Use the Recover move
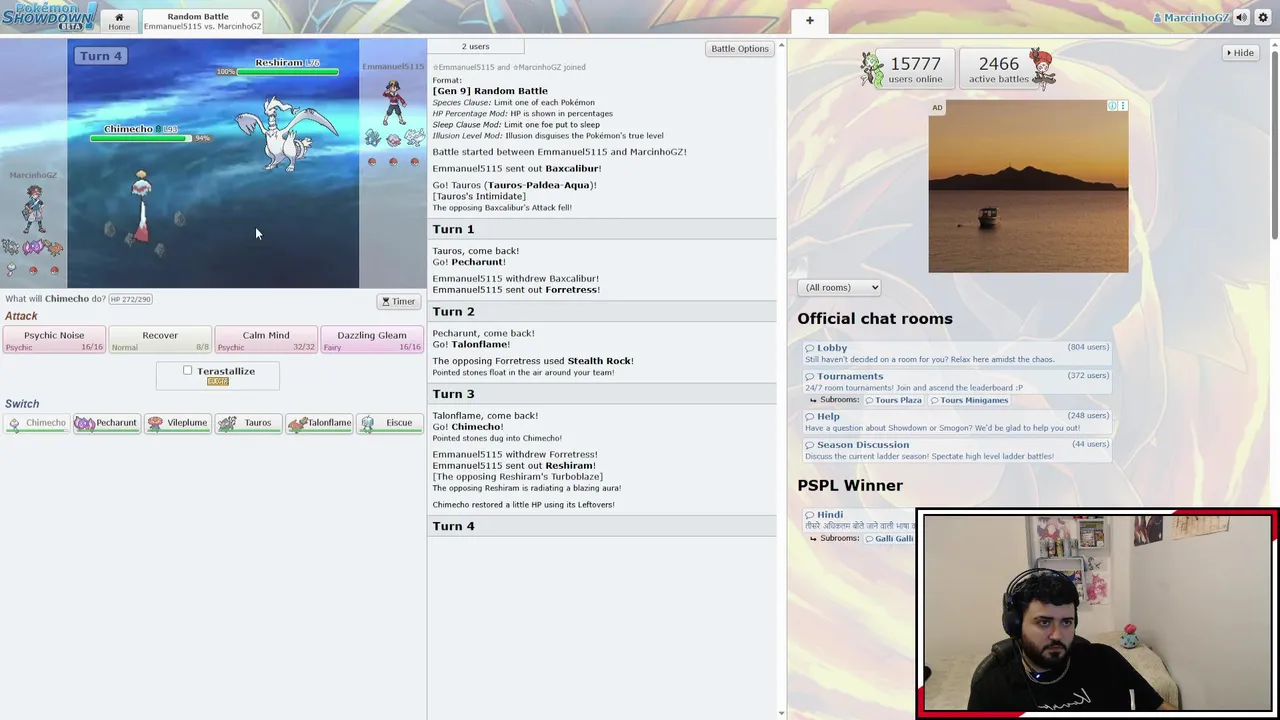The image size is (1280, 720). pos(160,340)
